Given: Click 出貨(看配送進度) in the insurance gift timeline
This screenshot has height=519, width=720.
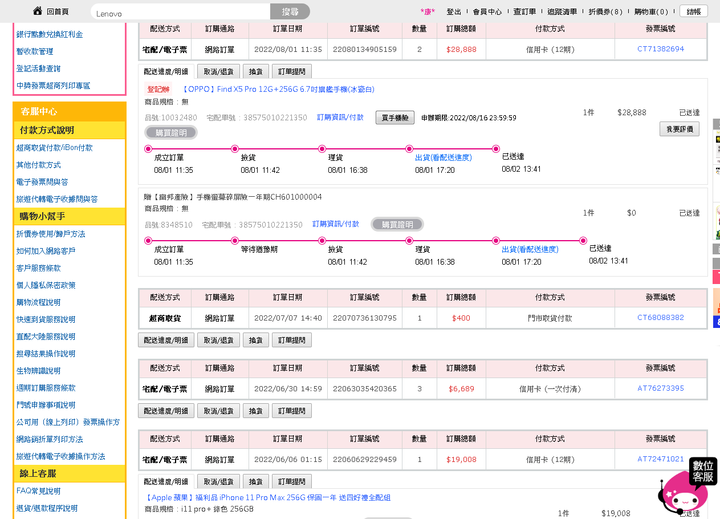Looking at the screenshot, I should pos(530,249).
